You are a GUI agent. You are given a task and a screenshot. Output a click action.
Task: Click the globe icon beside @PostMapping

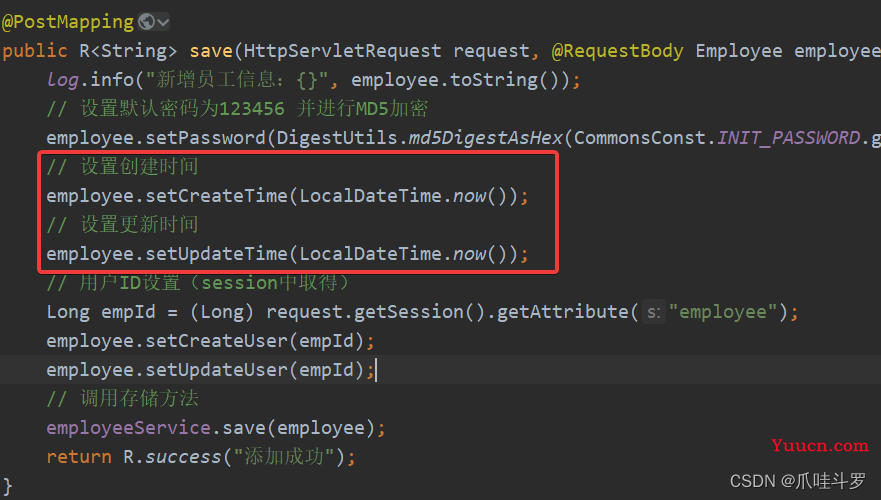pos(147,21)
